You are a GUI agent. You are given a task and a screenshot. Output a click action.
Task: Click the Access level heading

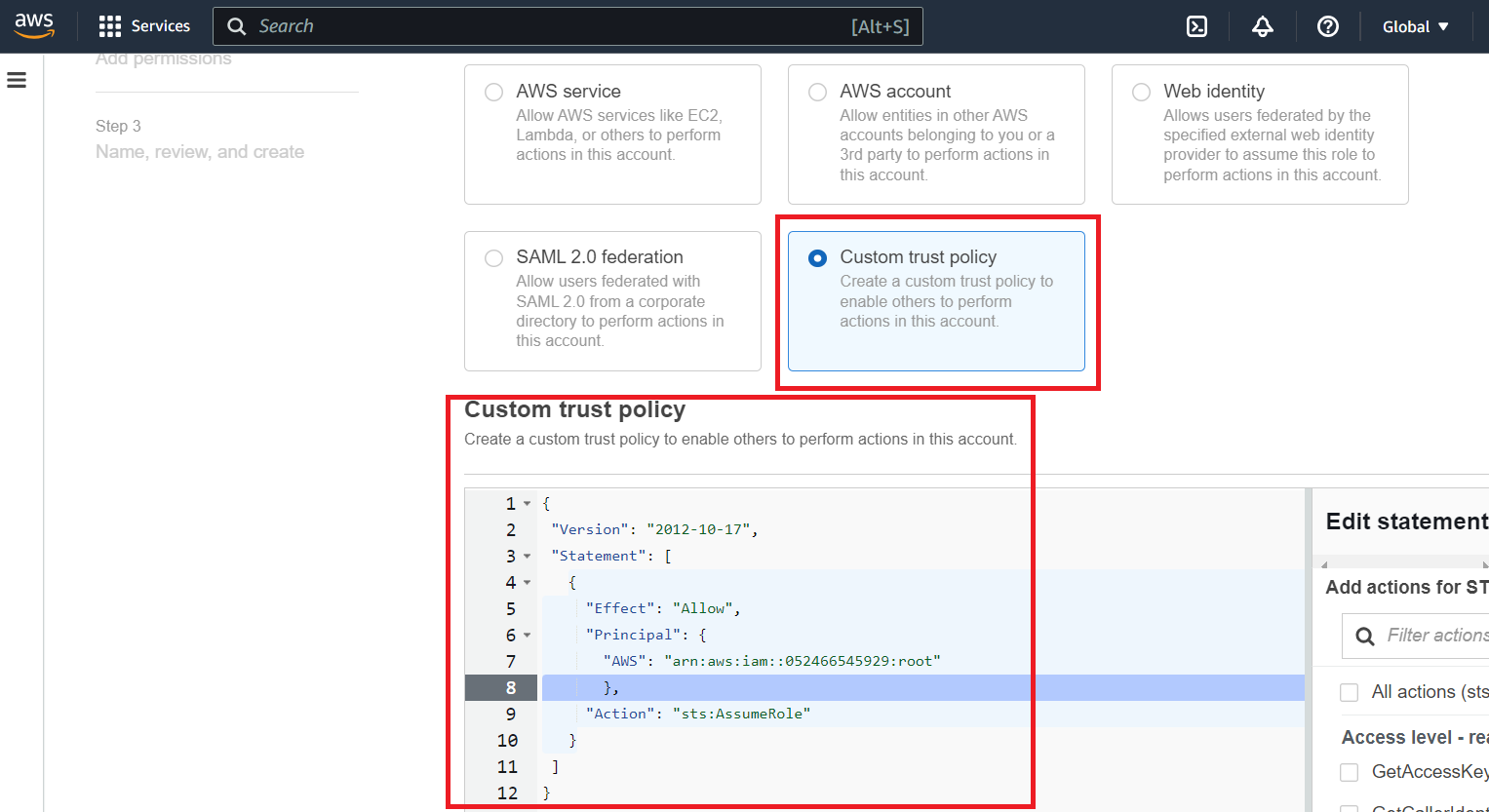1415,737
